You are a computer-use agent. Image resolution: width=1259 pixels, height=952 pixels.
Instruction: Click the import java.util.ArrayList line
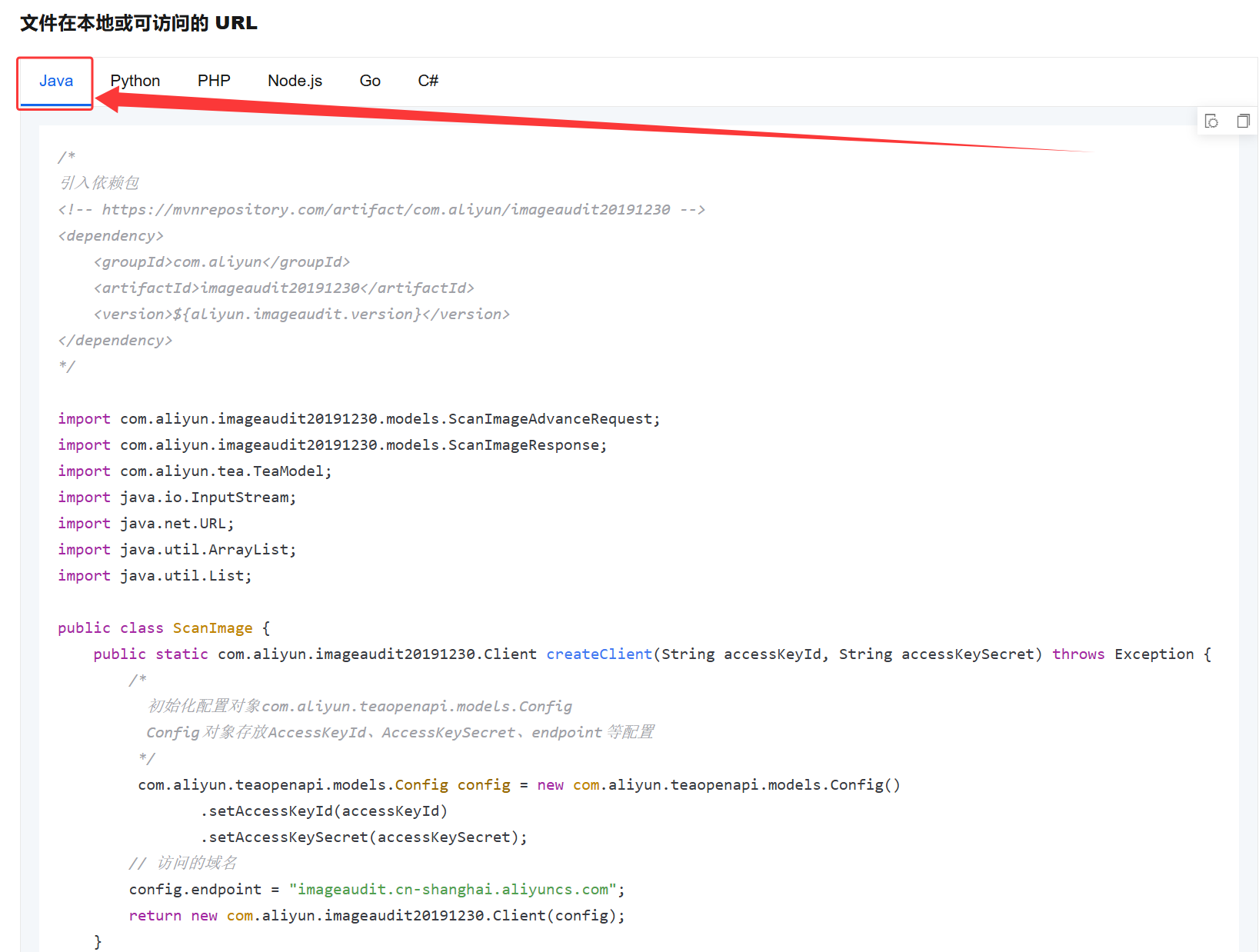click(177, 549)
